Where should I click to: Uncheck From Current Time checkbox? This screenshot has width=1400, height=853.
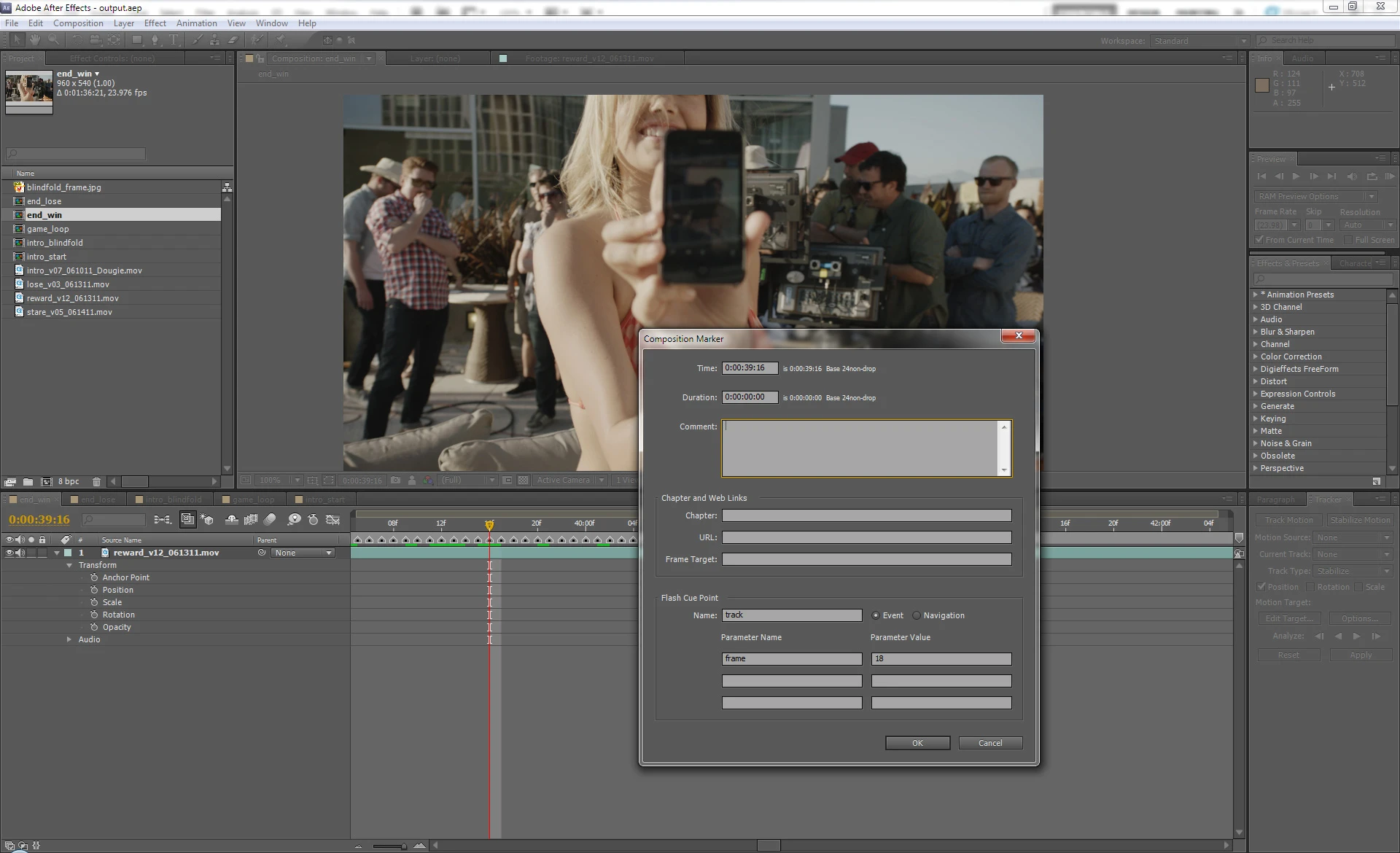pyautogui.click(x=1259, y=240)
